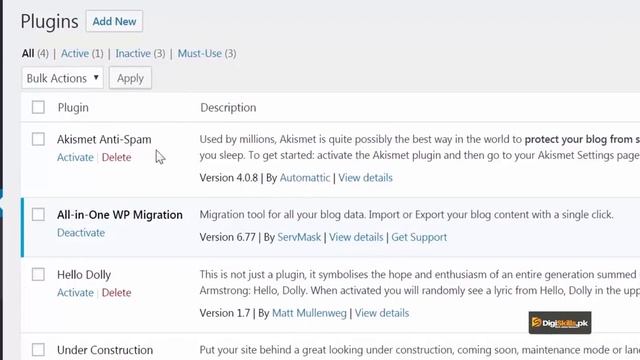This screenshot has height=360, width=640.
Task: Click the Plugin column header
Action: (73, 108)
